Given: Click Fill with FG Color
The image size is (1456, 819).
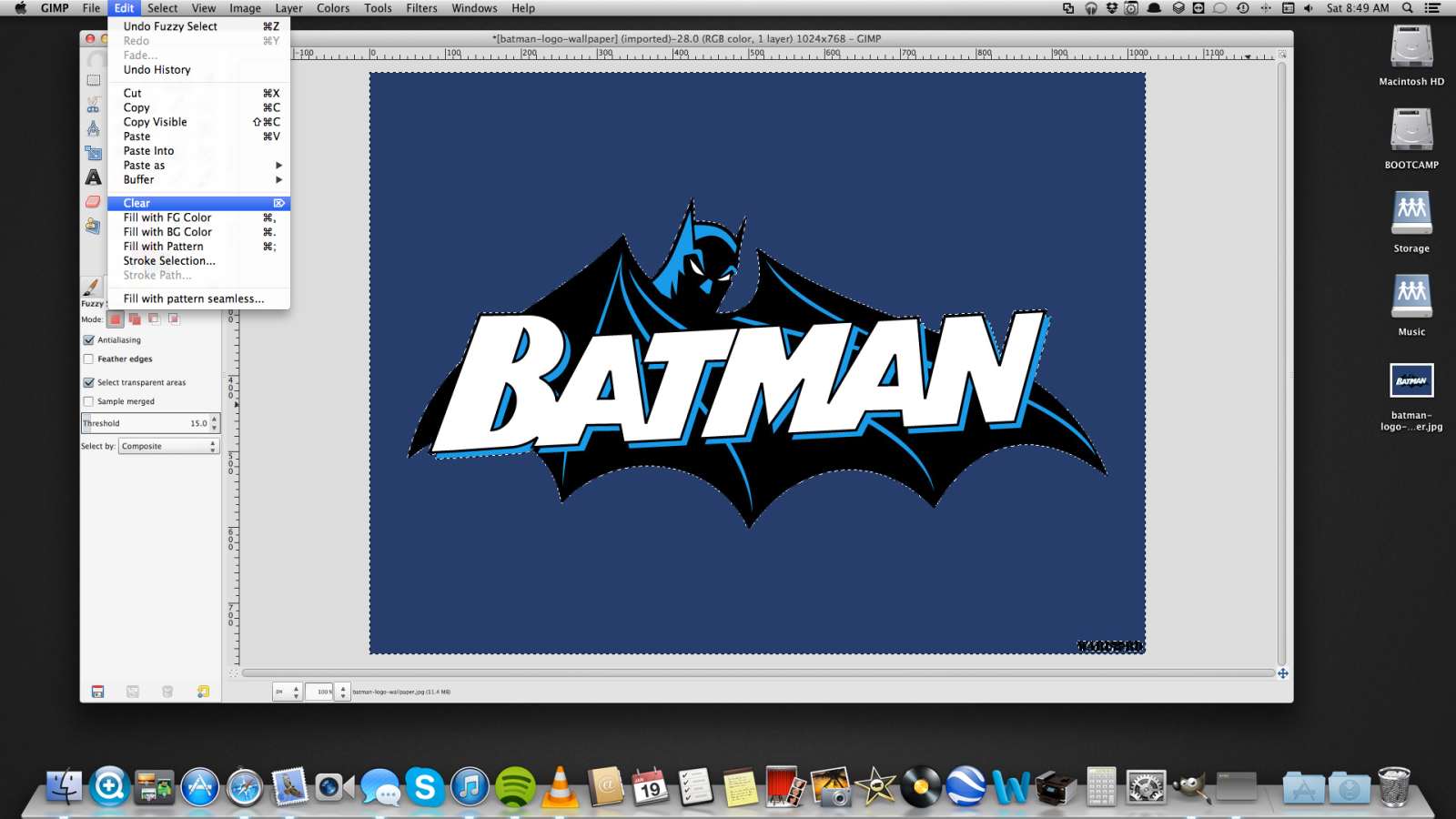Looking at the screenshot, I should [167, 217].
